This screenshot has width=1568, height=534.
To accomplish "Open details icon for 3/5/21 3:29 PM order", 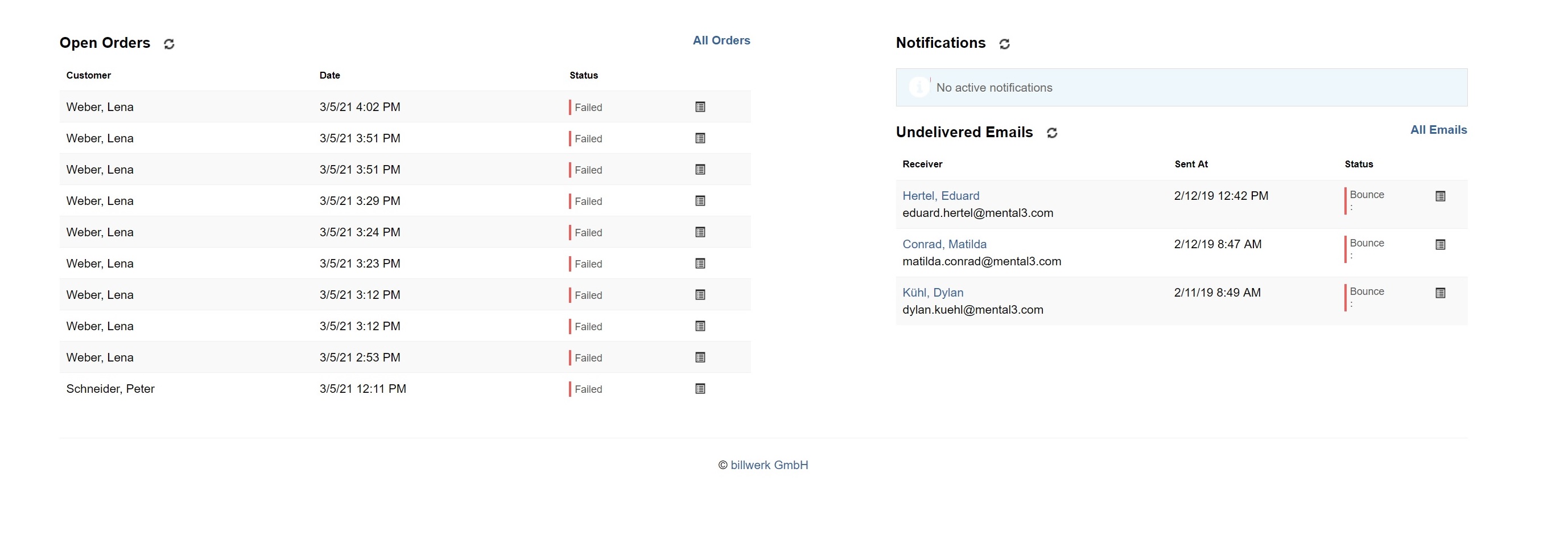I will pyautogui.click(x=700, y=201).
